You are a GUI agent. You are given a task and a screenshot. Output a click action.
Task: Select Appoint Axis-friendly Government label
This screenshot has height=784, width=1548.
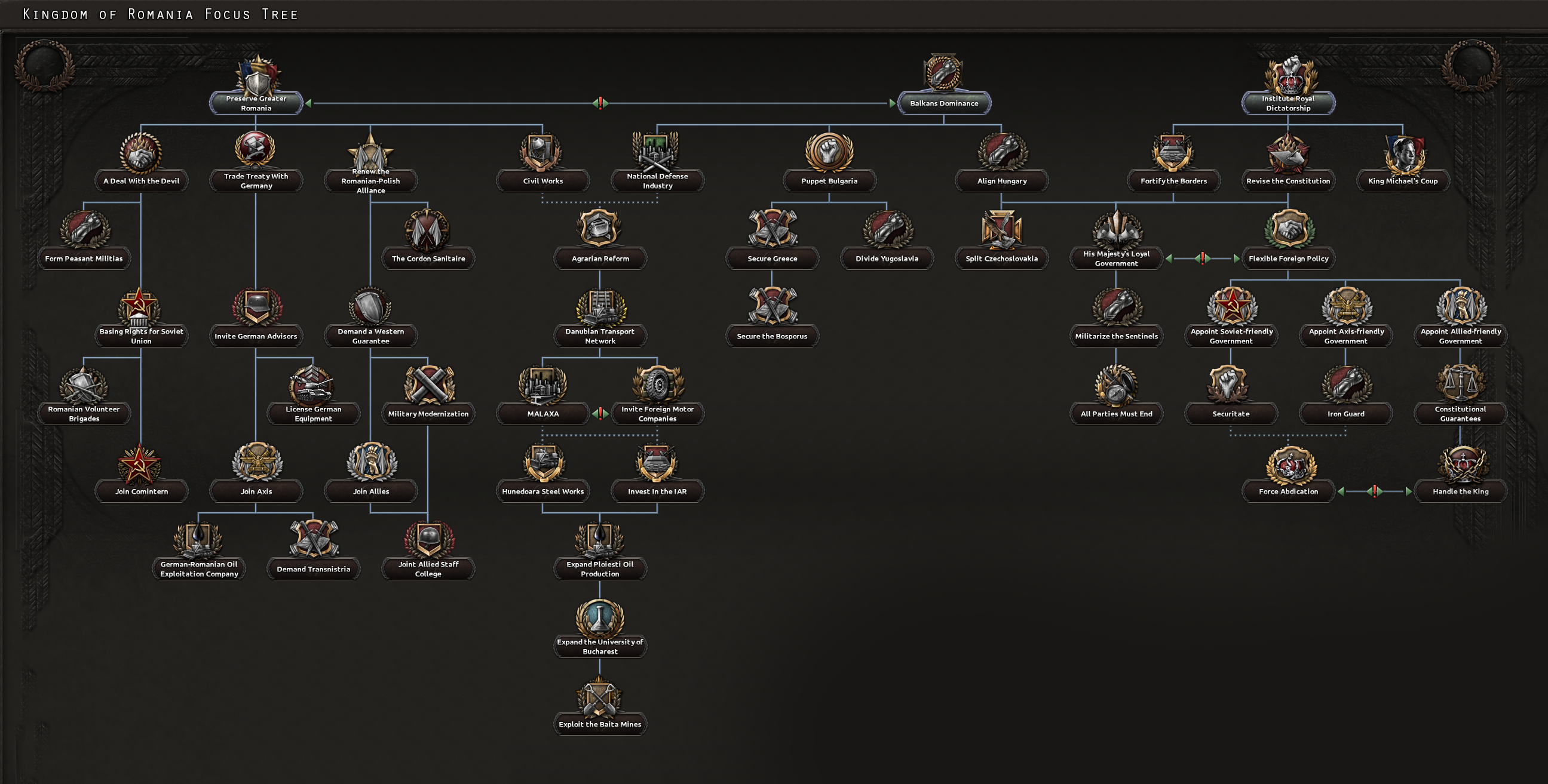1345,336
